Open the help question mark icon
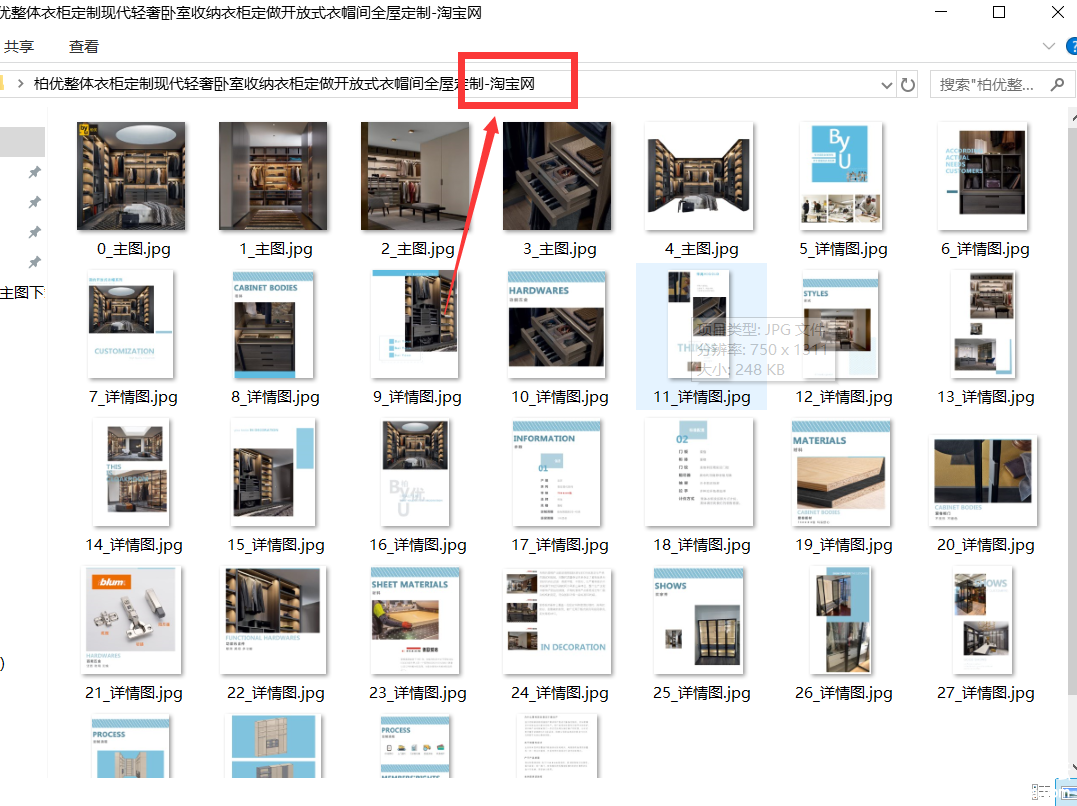 1071,46
